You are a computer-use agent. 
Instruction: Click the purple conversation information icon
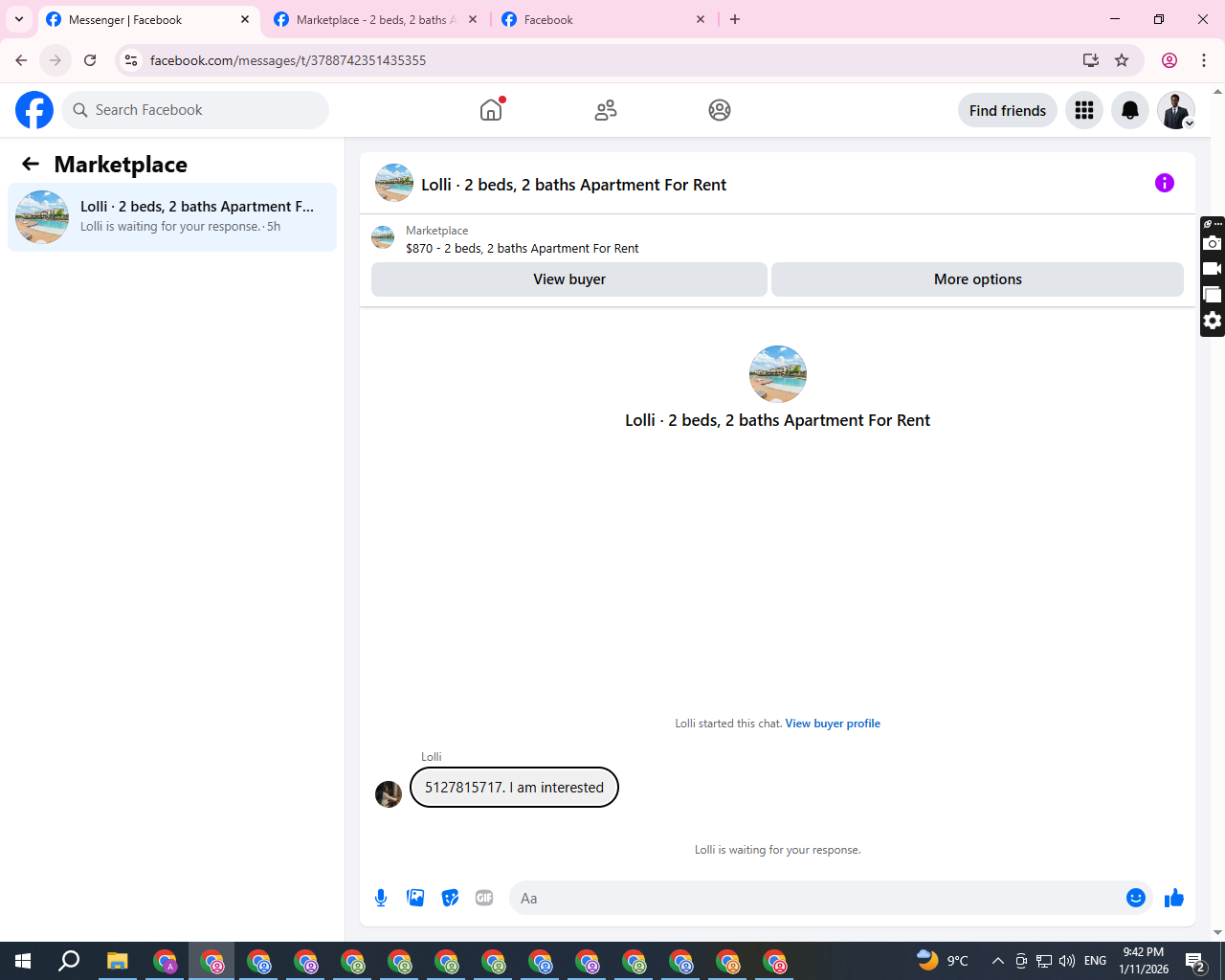tap(1165, 183)
